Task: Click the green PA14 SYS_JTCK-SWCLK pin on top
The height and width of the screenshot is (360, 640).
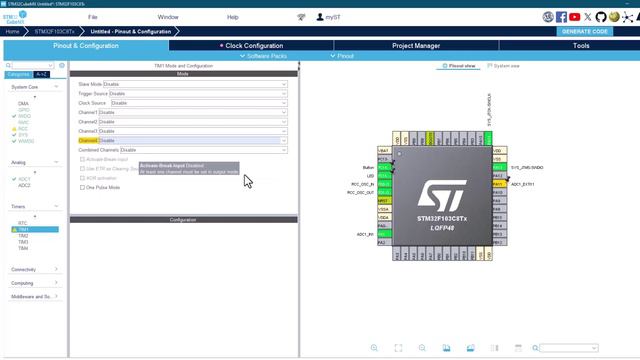Action: pyautogui.click(x=488, y=138)
